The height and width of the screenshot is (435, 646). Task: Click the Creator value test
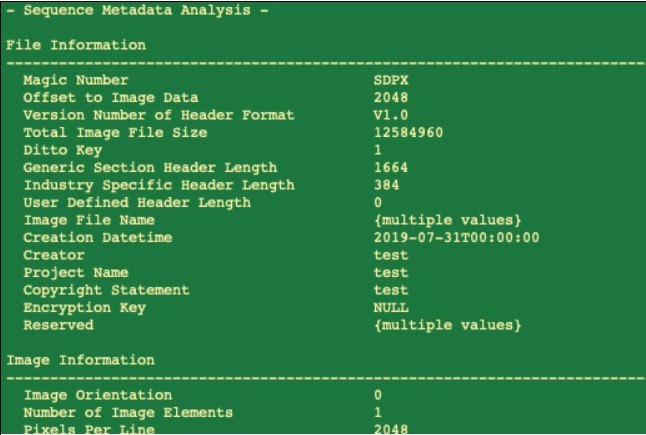[391, 255]
